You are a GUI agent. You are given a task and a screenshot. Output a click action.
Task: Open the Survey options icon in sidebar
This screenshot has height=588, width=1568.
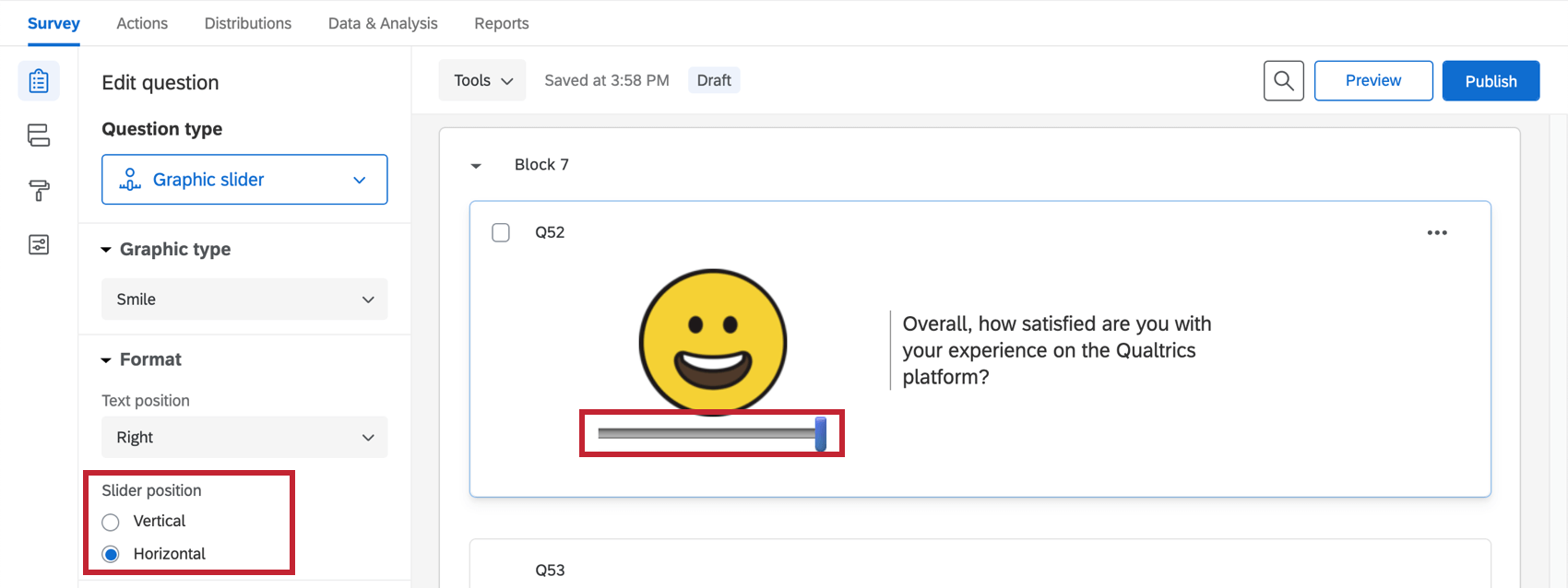click(x=39, y=244)
